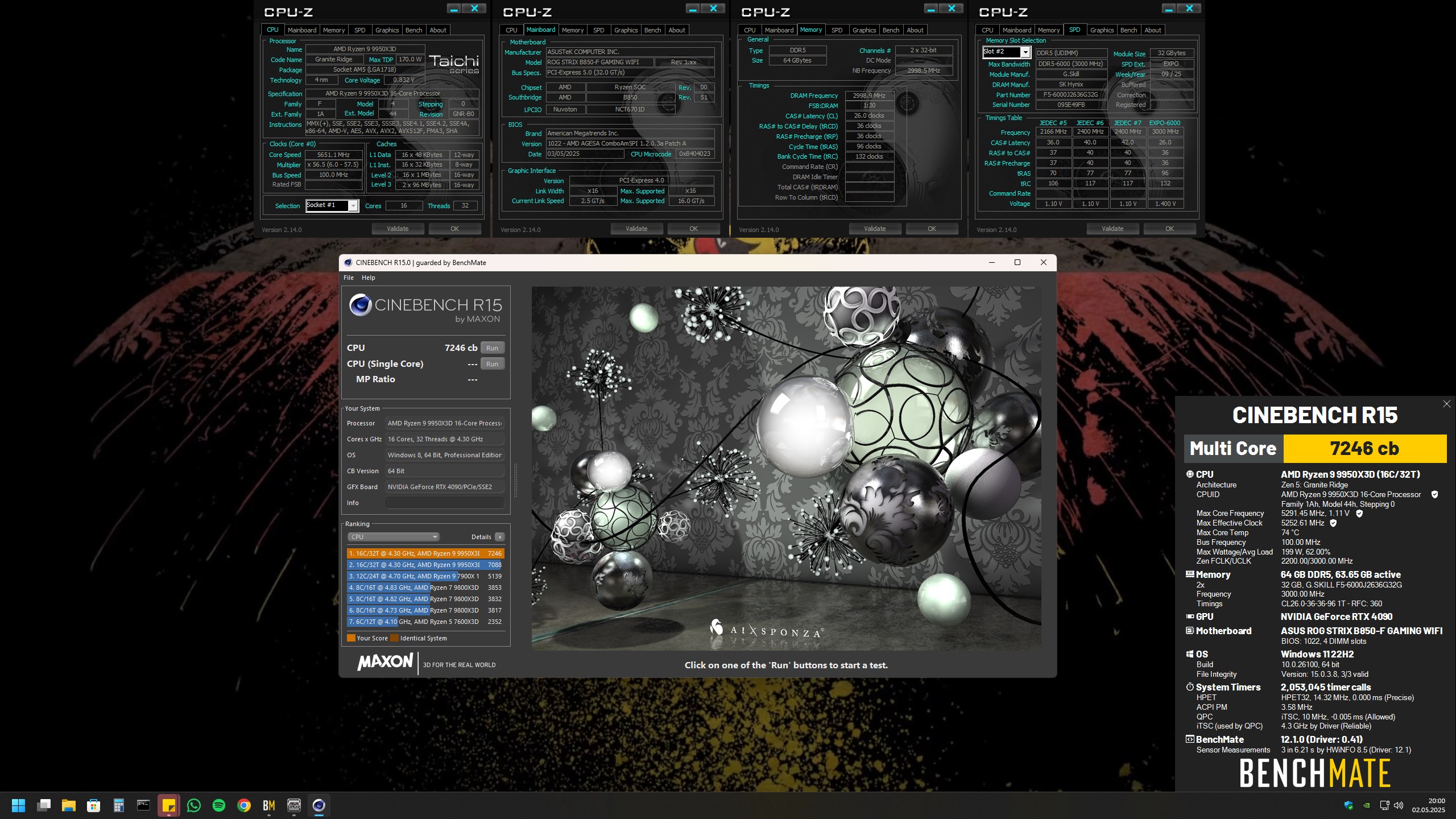Open the NVIDIA tray icon
Image resolution: width=1456 pixels, height=819 pixels.
coord(1366,805)
